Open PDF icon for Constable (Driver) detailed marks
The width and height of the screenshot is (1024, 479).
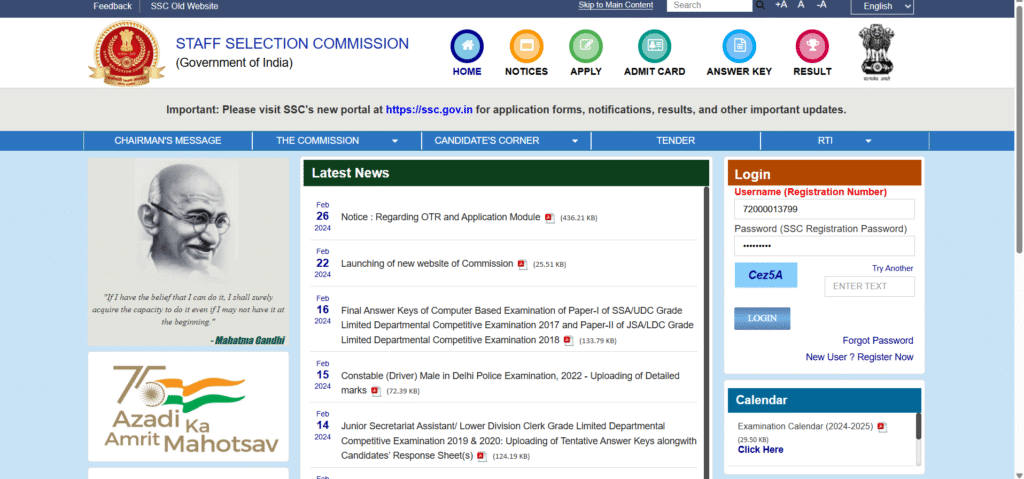[376, 391]
